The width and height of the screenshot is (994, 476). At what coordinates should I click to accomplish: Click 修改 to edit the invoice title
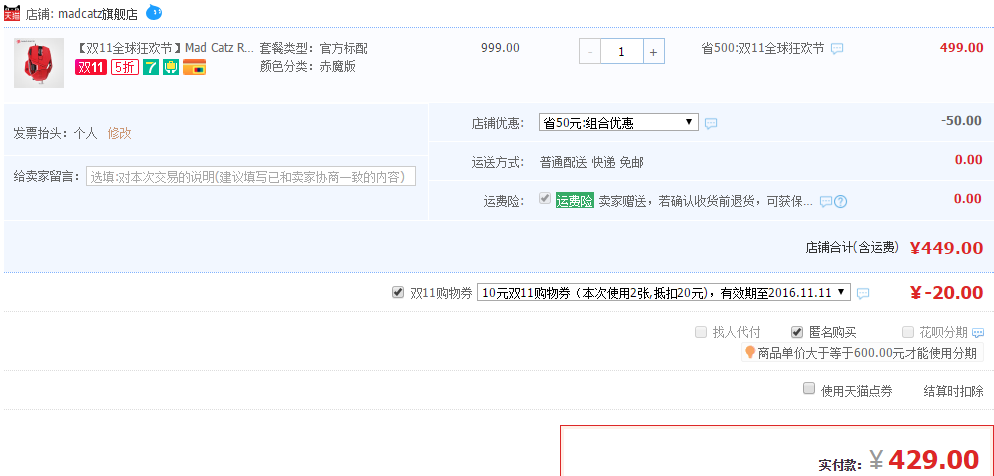click(119, 133)
